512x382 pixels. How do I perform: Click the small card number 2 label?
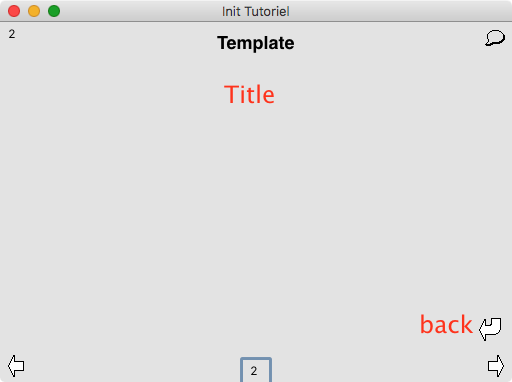pyautogui.click(x=12, y=34)
